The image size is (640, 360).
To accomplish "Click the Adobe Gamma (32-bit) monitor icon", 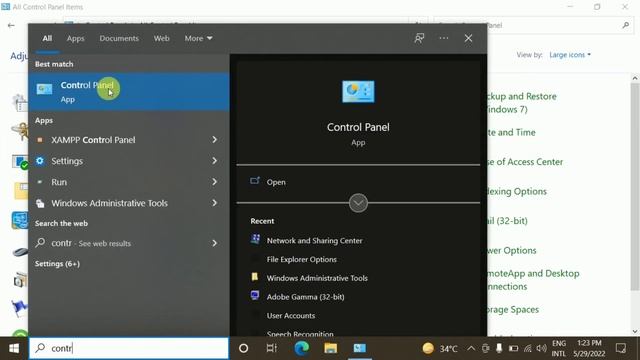I will pyautogui.click(x=255, y=296).
